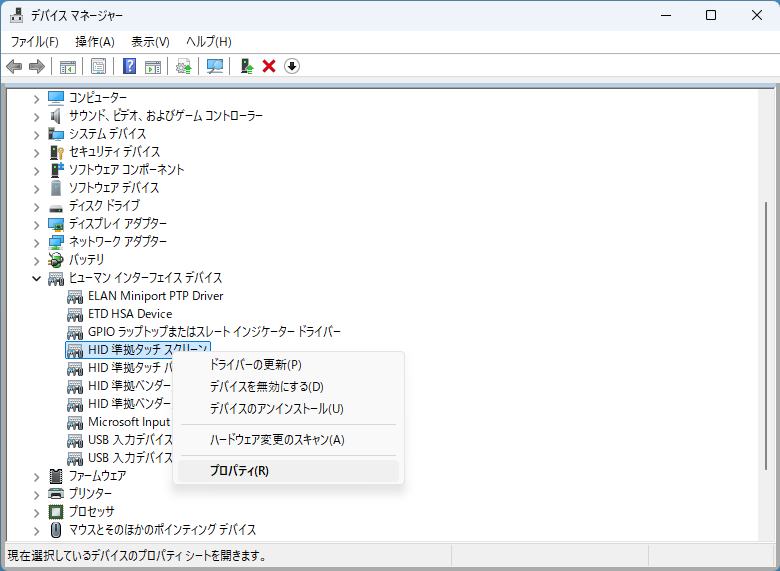Select the セキュリティ デバイス label

pyautogui.click(x=114, y=152)
